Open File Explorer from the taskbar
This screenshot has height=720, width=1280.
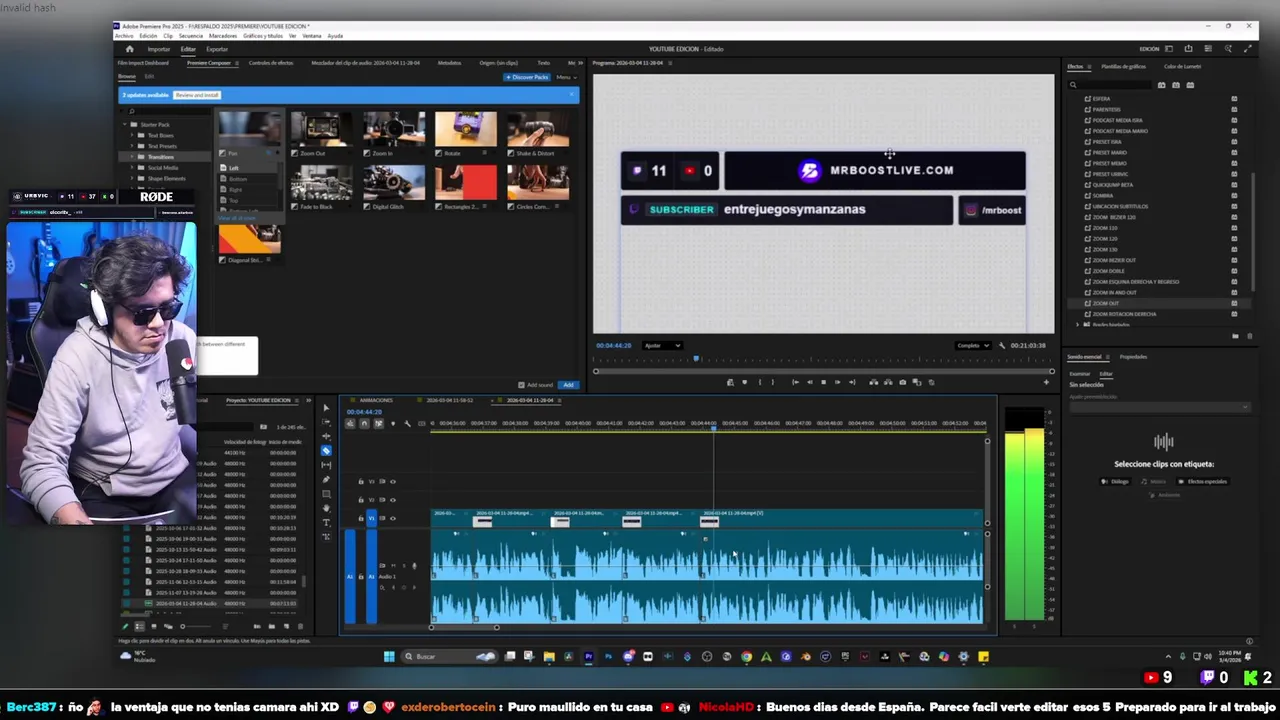pyautogui.click(x=549, y=657)
